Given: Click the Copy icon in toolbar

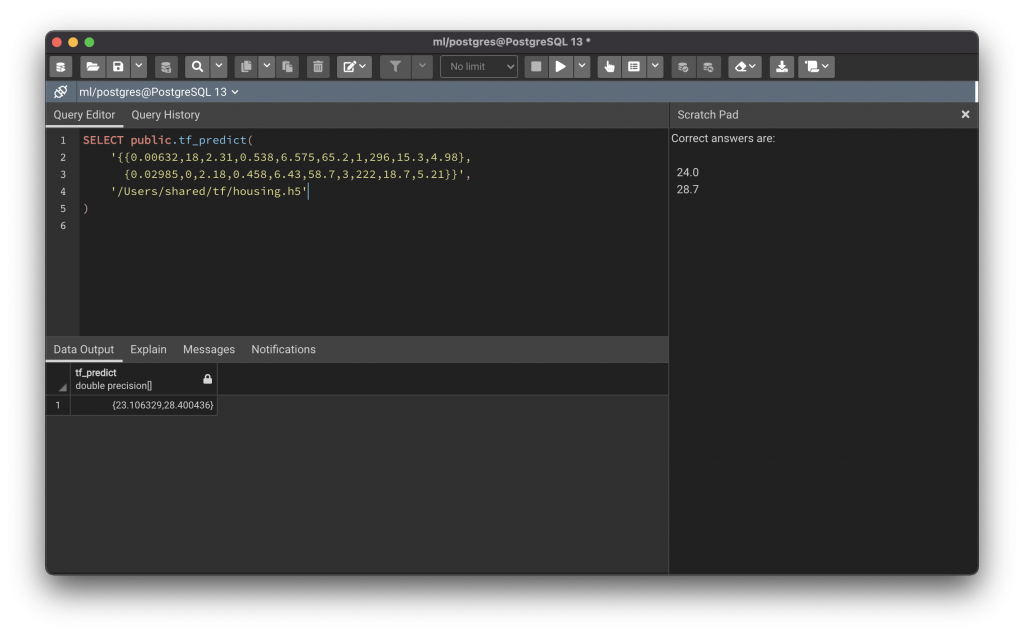Looking at the screenshot, I should point(246,67).
